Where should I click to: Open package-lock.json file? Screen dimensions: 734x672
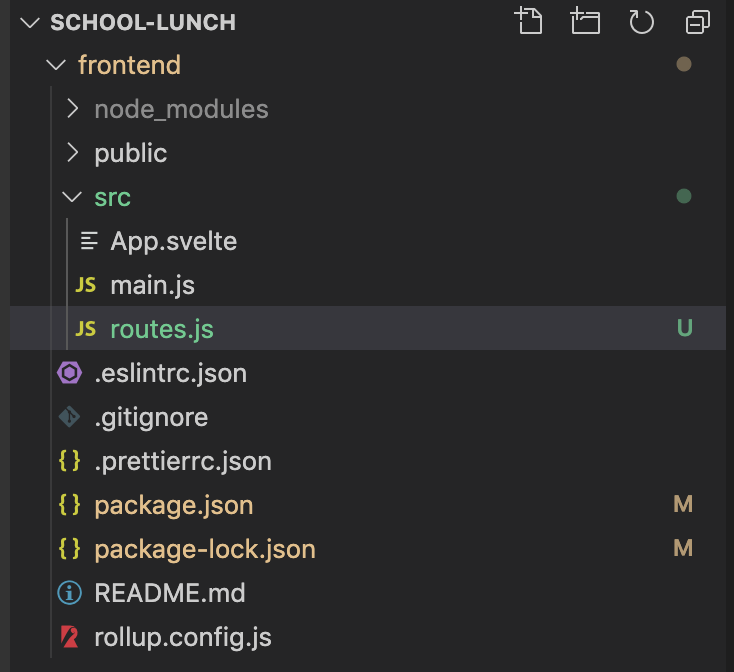point(204,550)
